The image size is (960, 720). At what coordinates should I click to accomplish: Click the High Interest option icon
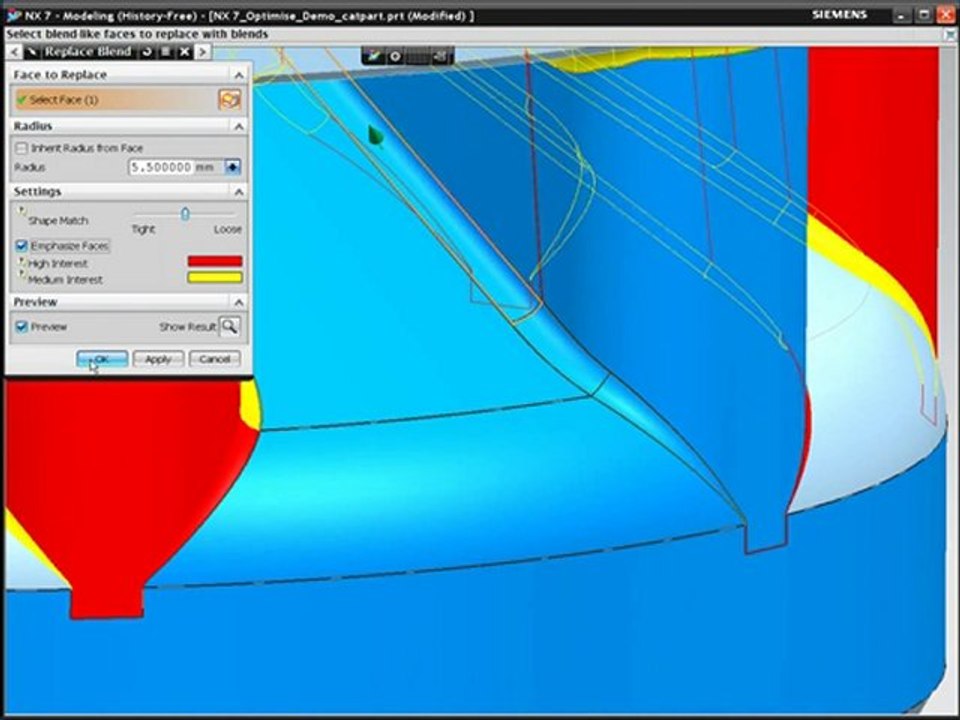point(22,261)
